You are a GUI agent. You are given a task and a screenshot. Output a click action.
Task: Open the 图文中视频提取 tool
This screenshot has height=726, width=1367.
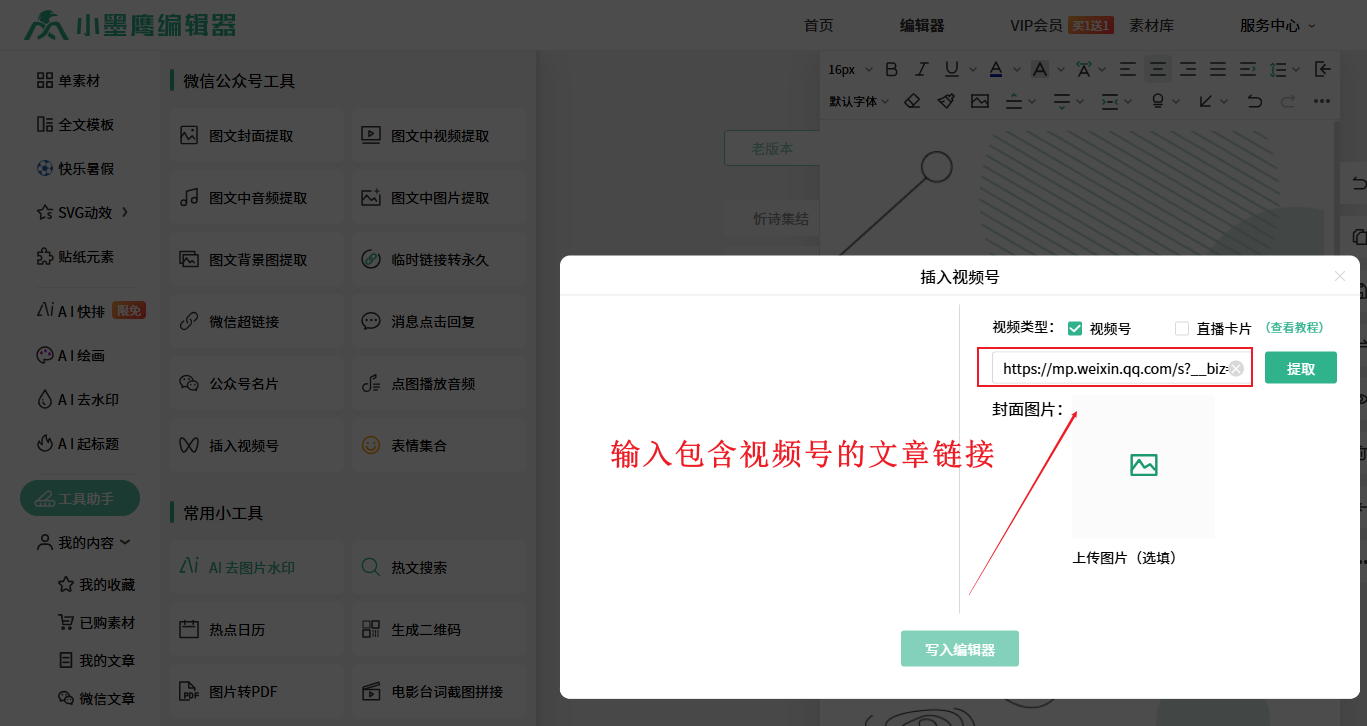[x=438, y=136]
